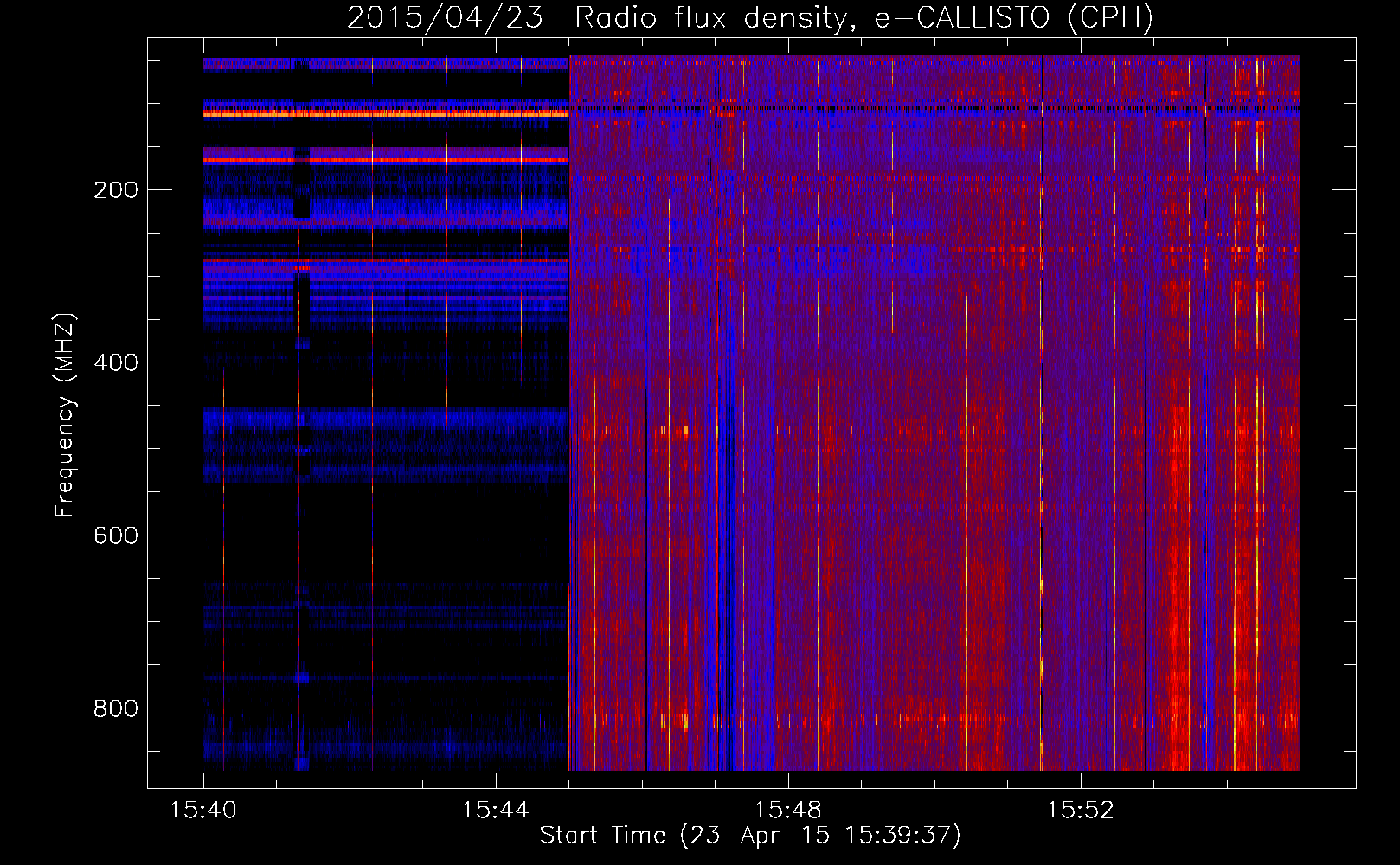Click the 600 frequency tick label

pos(116,535)
